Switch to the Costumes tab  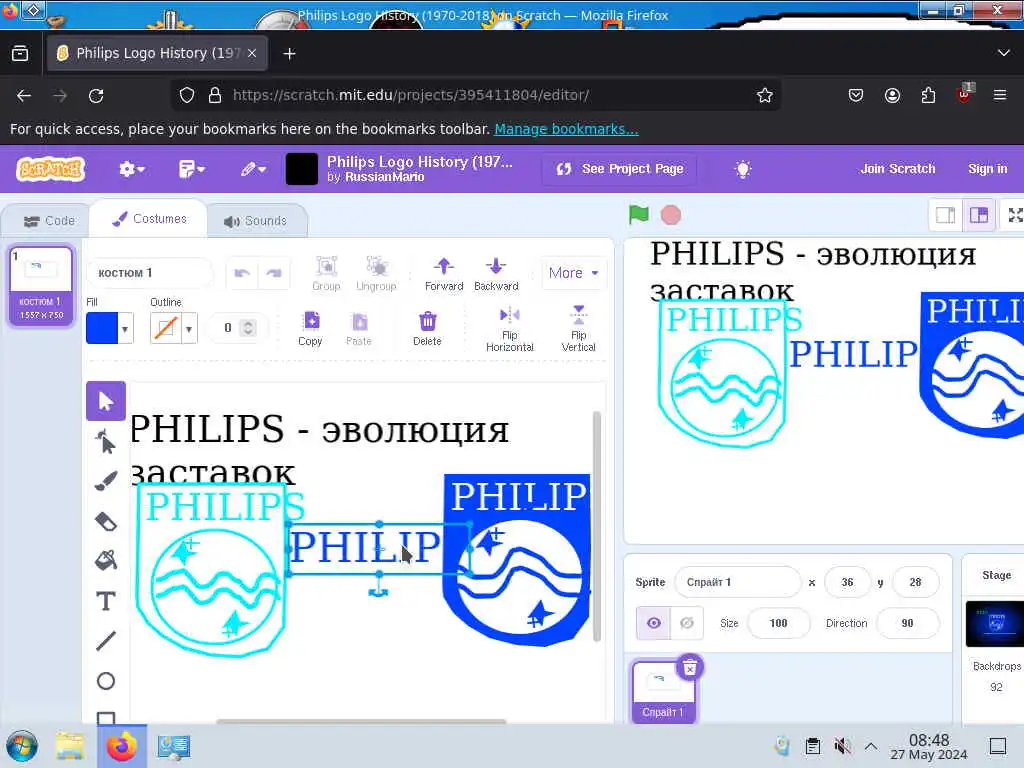tap(149, 219)
